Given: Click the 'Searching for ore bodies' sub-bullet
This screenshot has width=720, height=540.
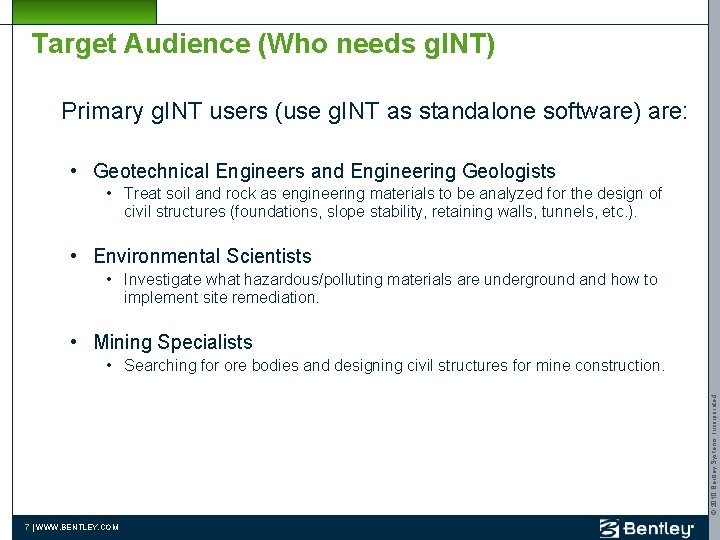Looking at the screenshot, I should 394,366.
